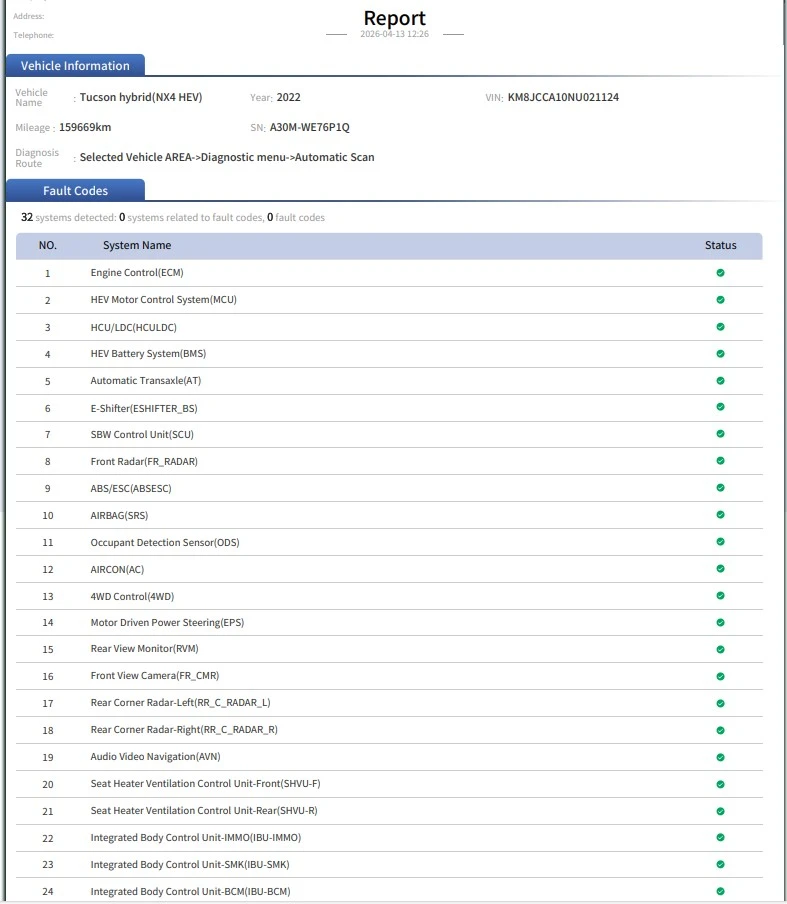Open the E-Shifter(ESHIFTER_BS) system entry

(x=143, y=408)
